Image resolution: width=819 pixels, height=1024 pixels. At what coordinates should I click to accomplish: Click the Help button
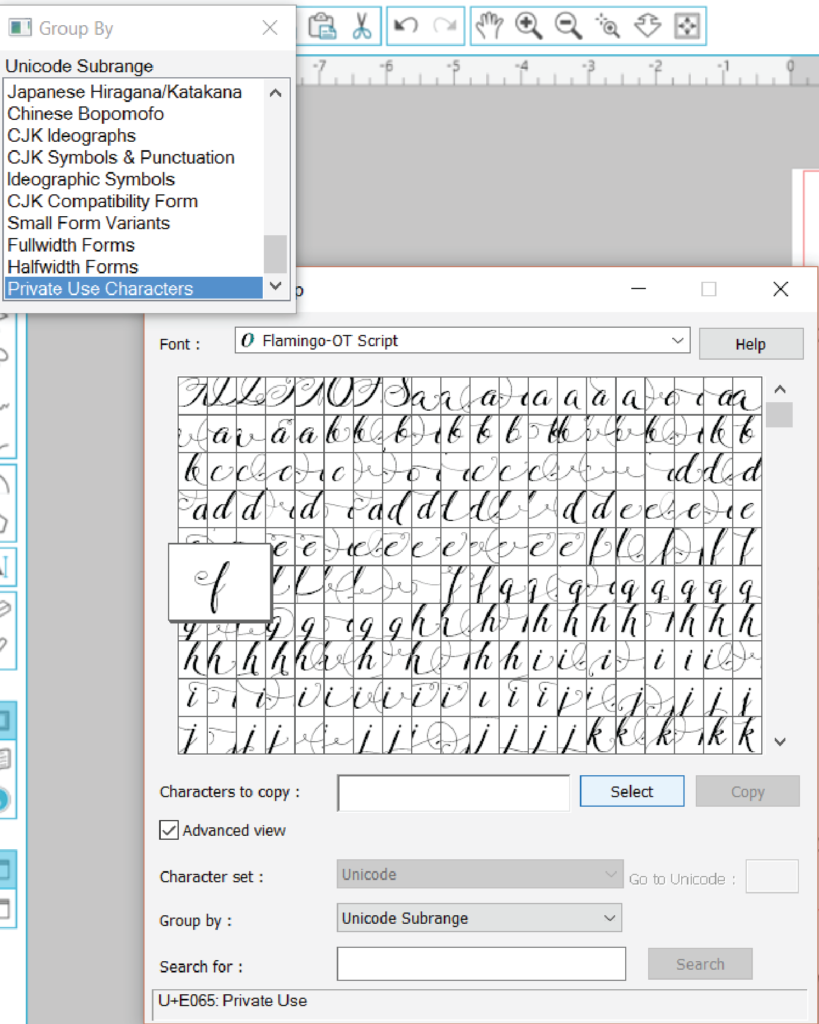coord(750,344)
